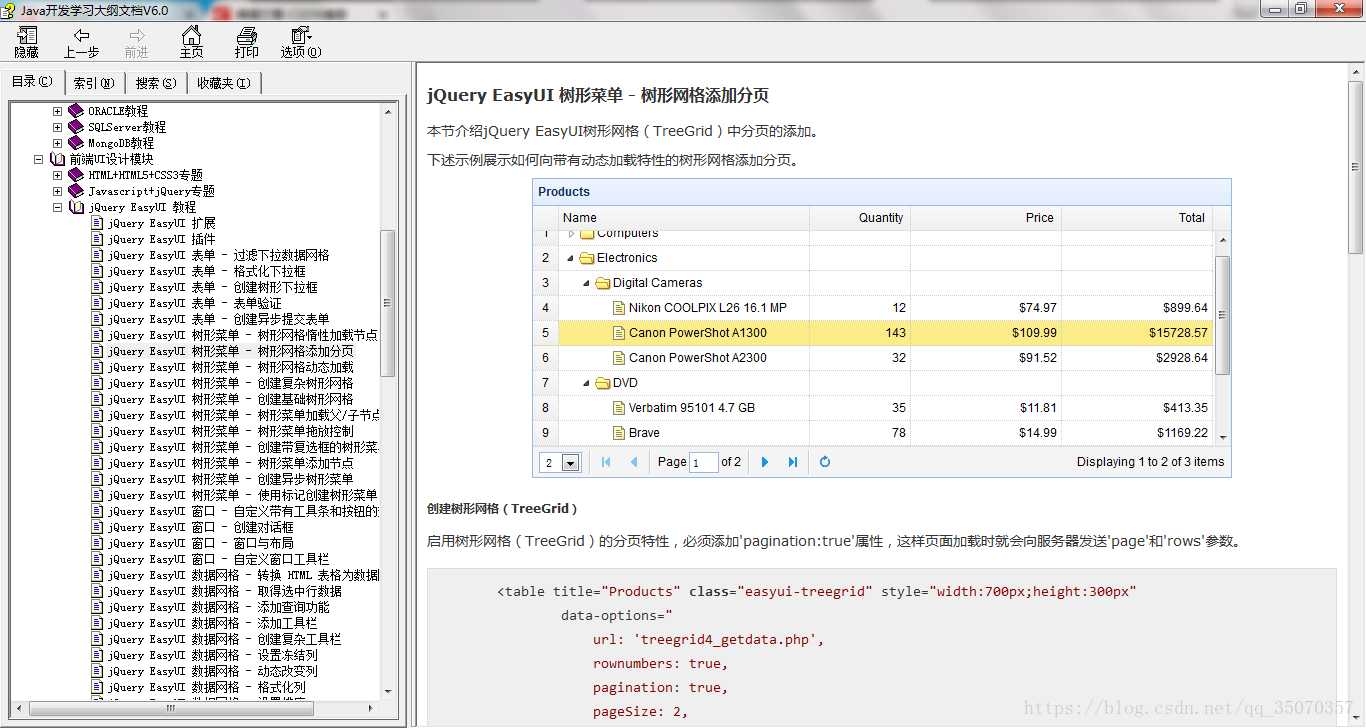Open the page size dropdown

[x=571, y=463]
